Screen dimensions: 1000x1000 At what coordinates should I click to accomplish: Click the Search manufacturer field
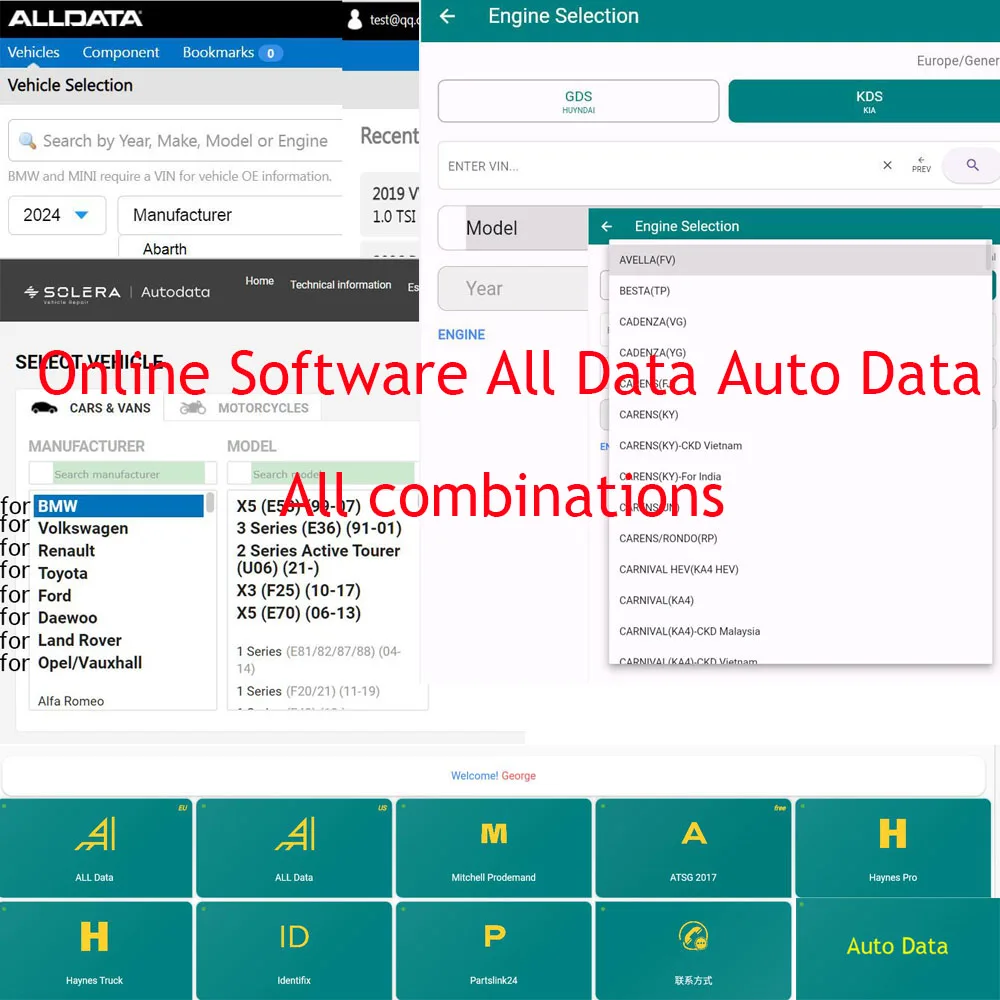pos(122,474)
